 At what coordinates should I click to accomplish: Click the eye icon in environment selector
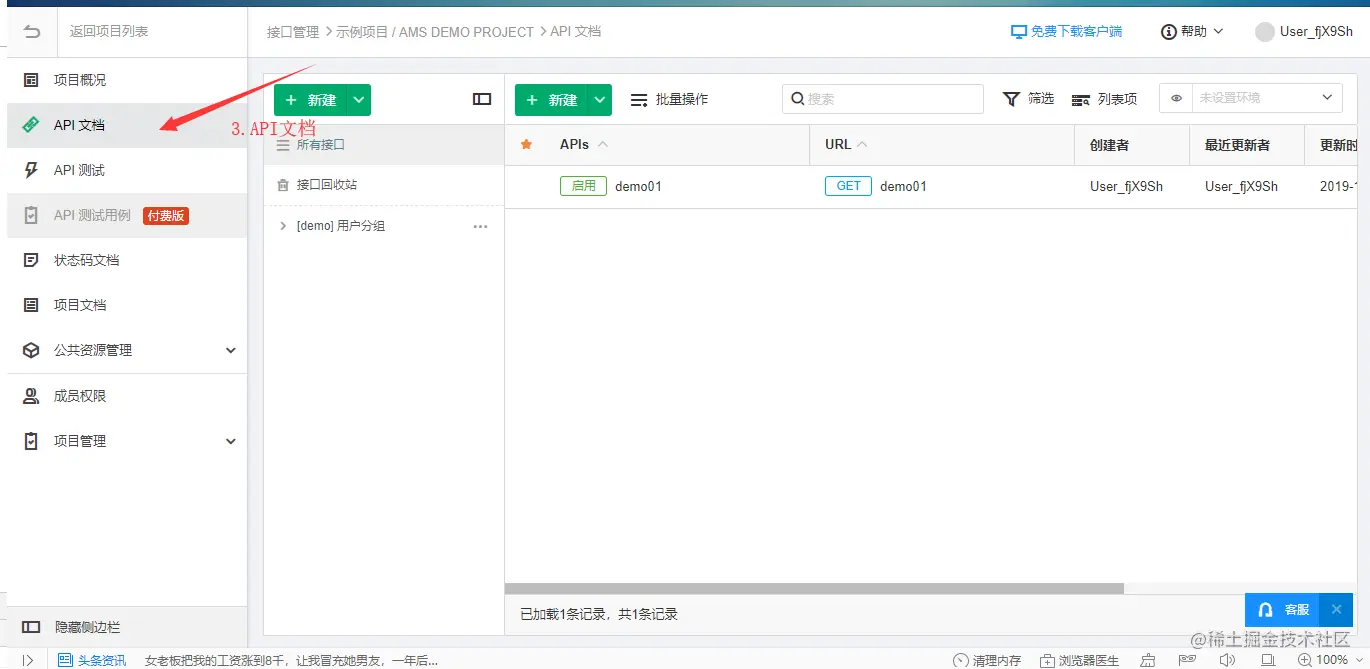1177,98
